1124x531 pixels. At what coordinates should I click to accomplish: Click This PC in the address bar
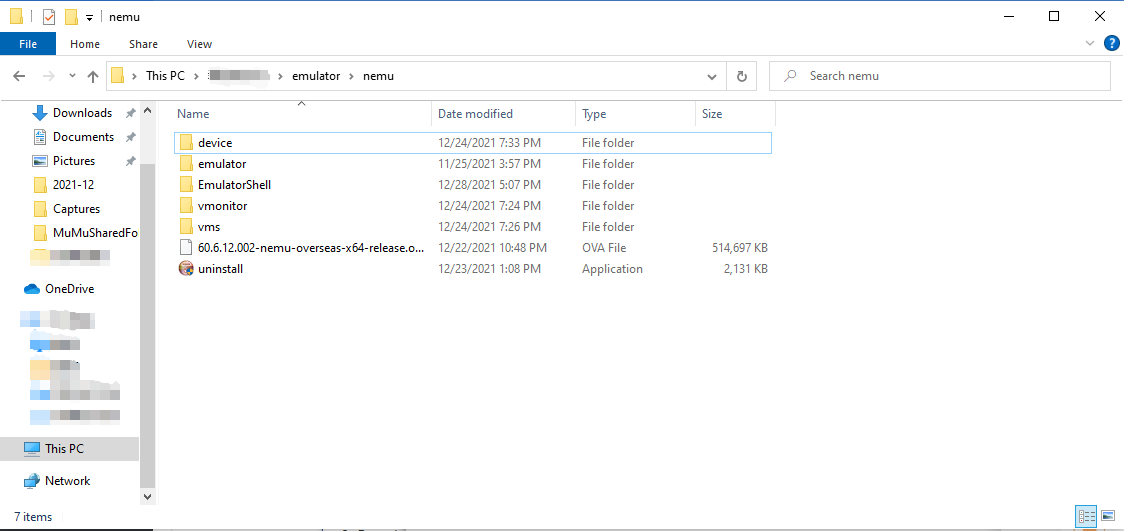tap(165, 75)
